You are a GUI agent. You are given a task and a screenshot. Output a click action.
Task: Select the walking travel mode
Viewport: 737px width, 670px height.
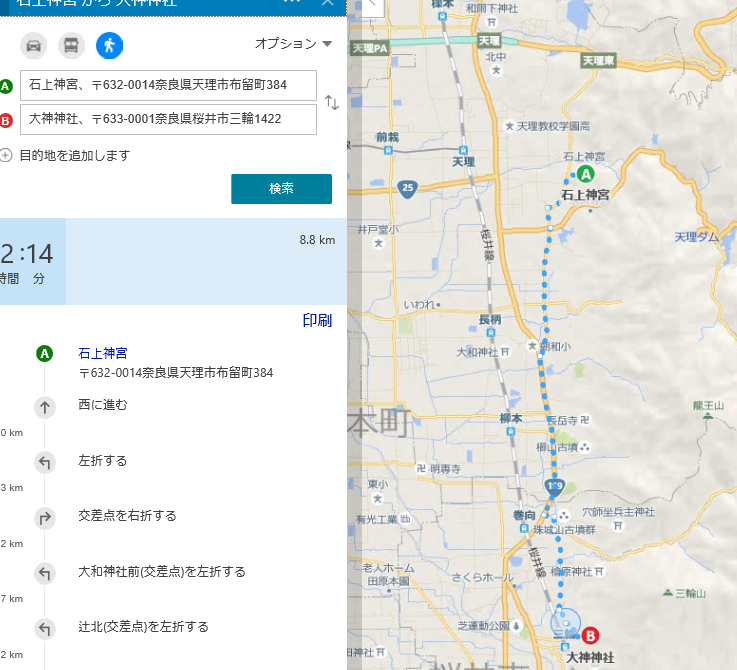coord(109,45)
